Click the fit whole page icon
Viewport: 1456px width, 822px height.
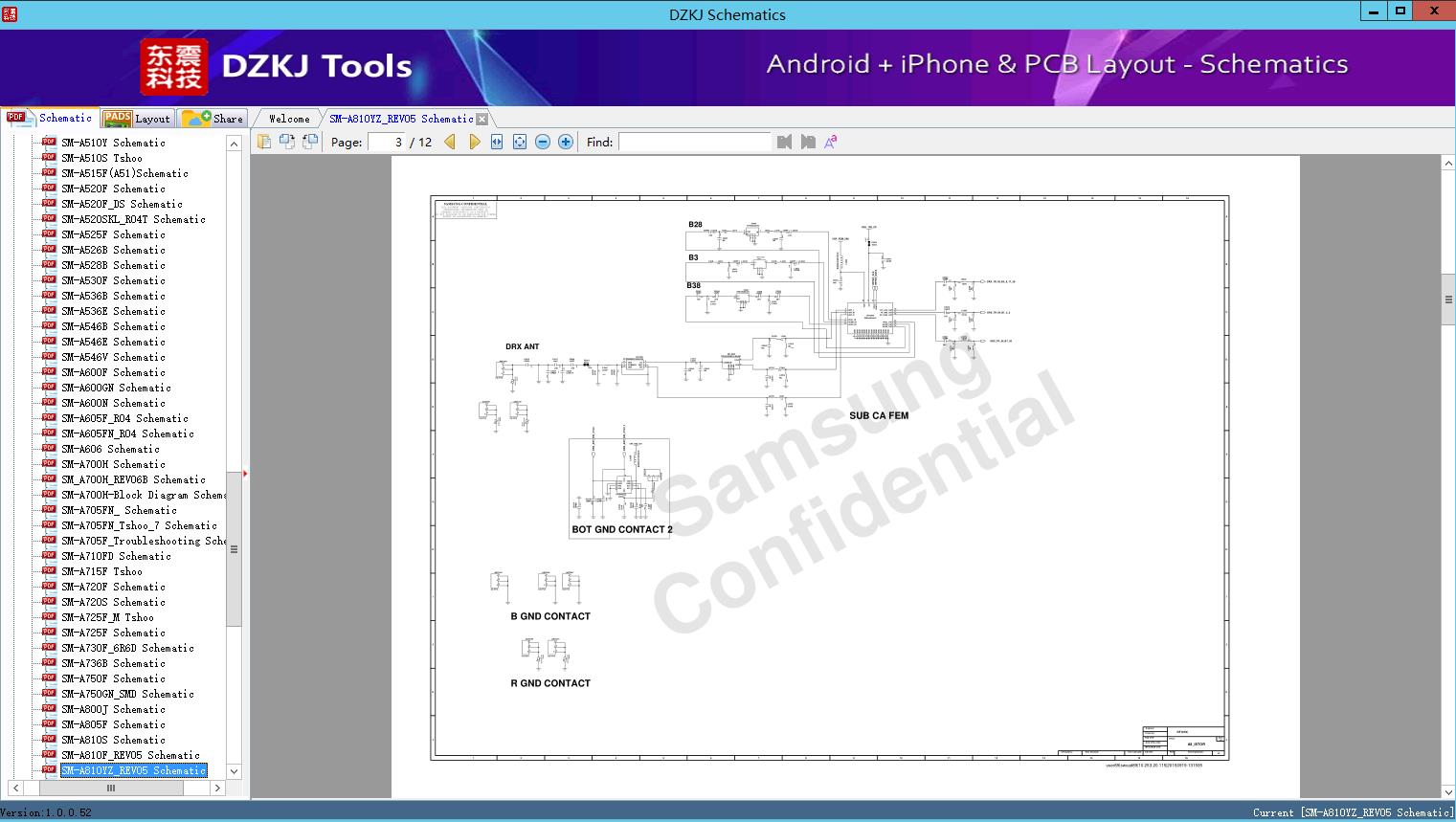tap(520, 142)
